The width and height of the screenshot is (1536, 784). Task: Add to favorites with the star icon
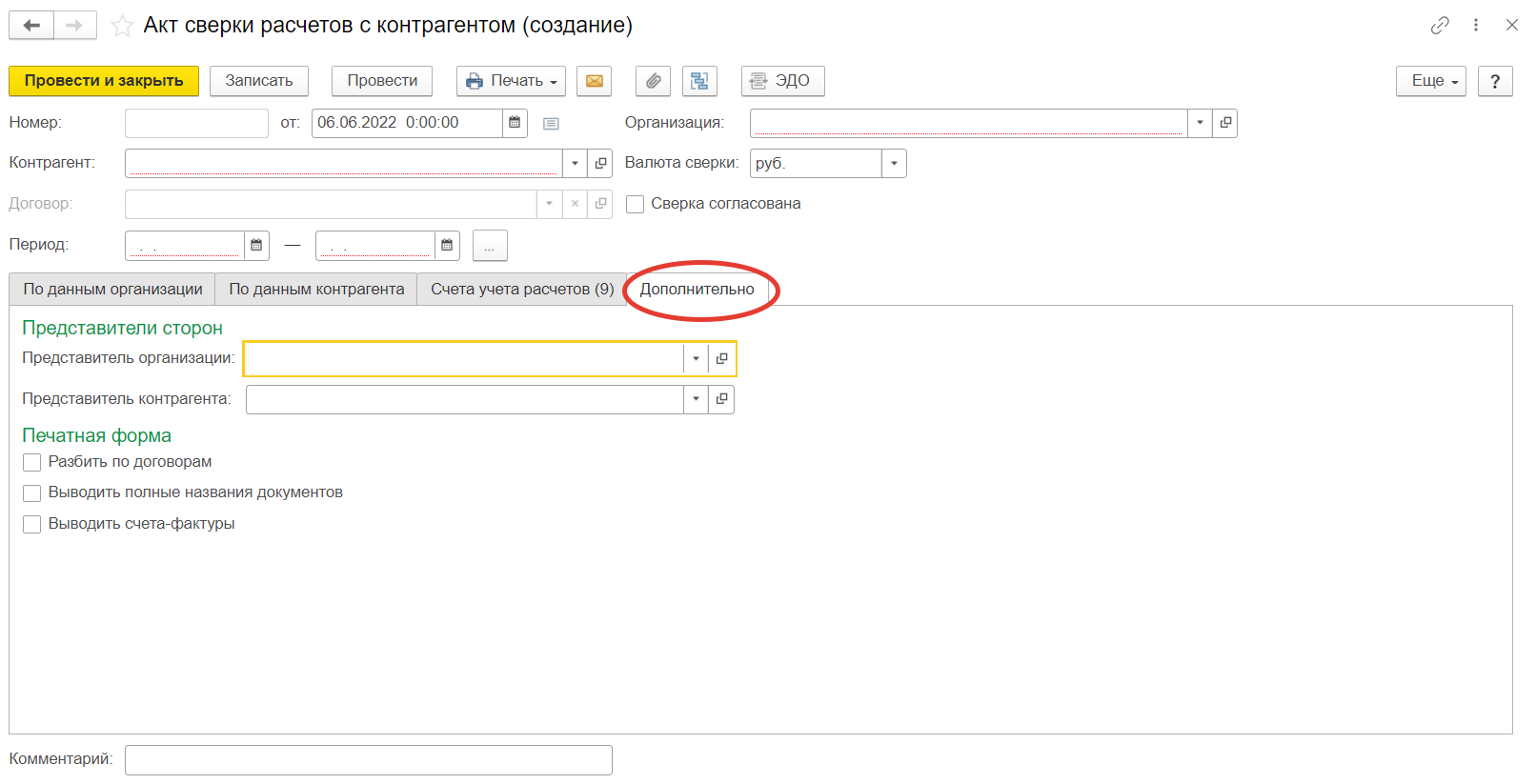121,26
